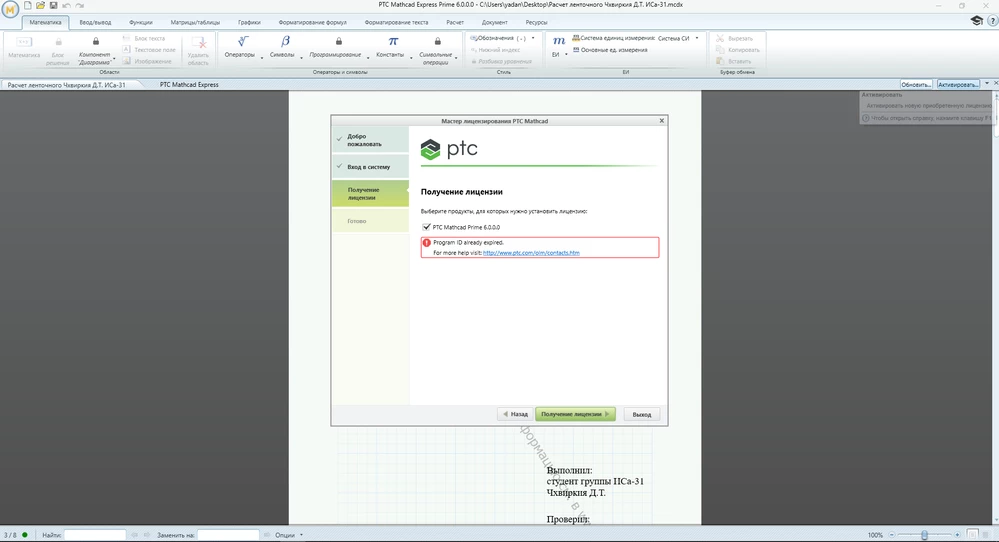999x542 pixels.
Task: Click the Удалить область icon
Action: click(199, 43)
